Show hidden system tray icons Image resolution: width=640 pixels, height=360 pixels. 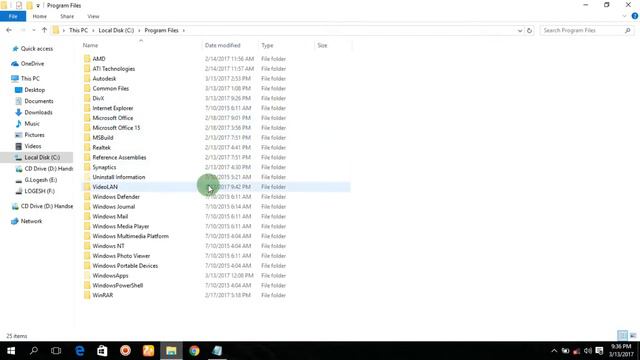pos(554,351)
